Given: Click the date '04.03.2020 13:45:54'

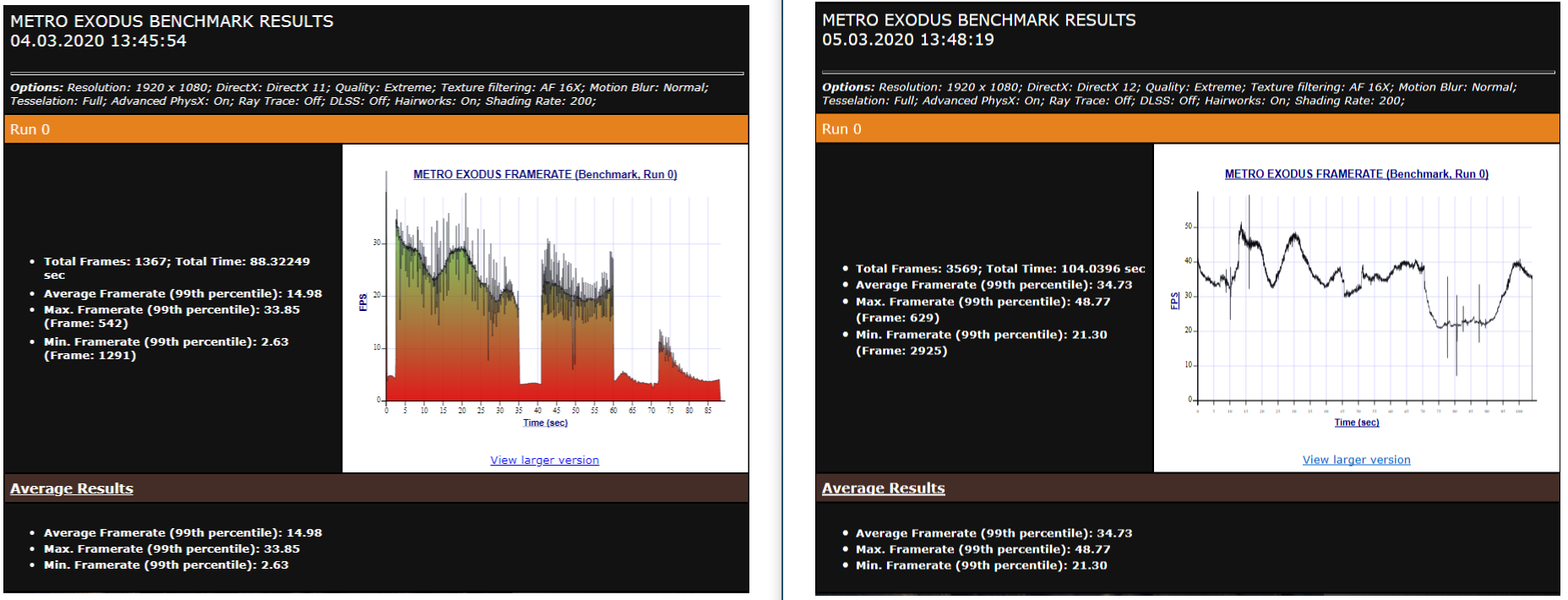Looking at the screenshot, I should 98,41.
